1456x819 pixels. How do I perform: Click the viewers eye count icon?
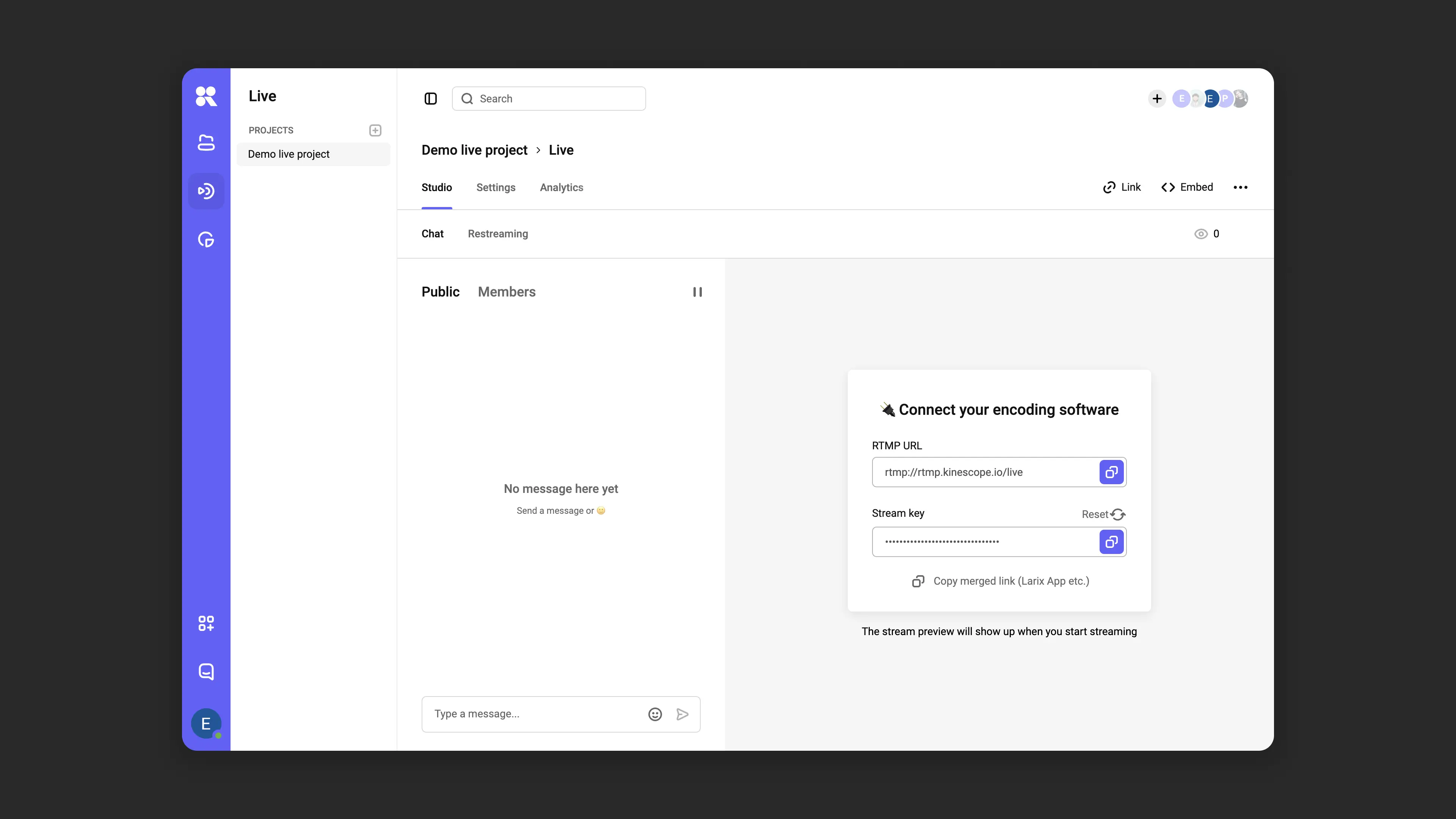[1201, 234]
